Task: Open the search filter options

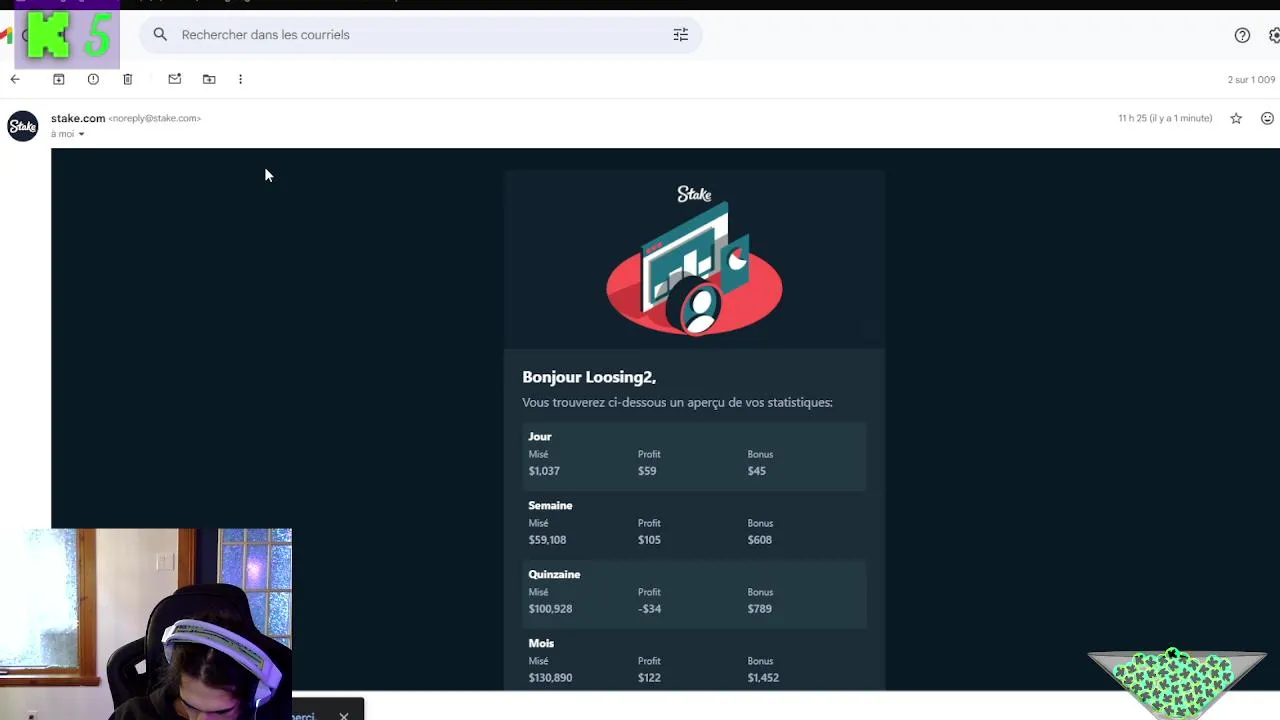Action: [681, 35]
